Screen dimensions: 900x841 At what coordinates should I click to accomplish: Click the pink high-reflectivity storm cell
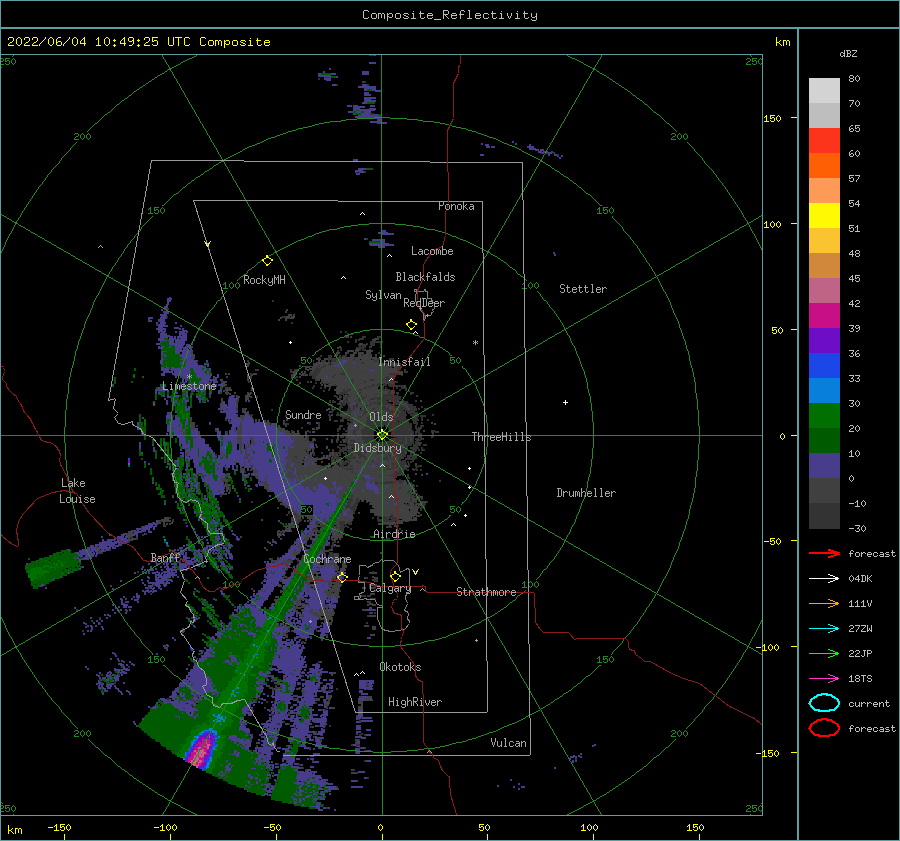(x=201, y=749)
